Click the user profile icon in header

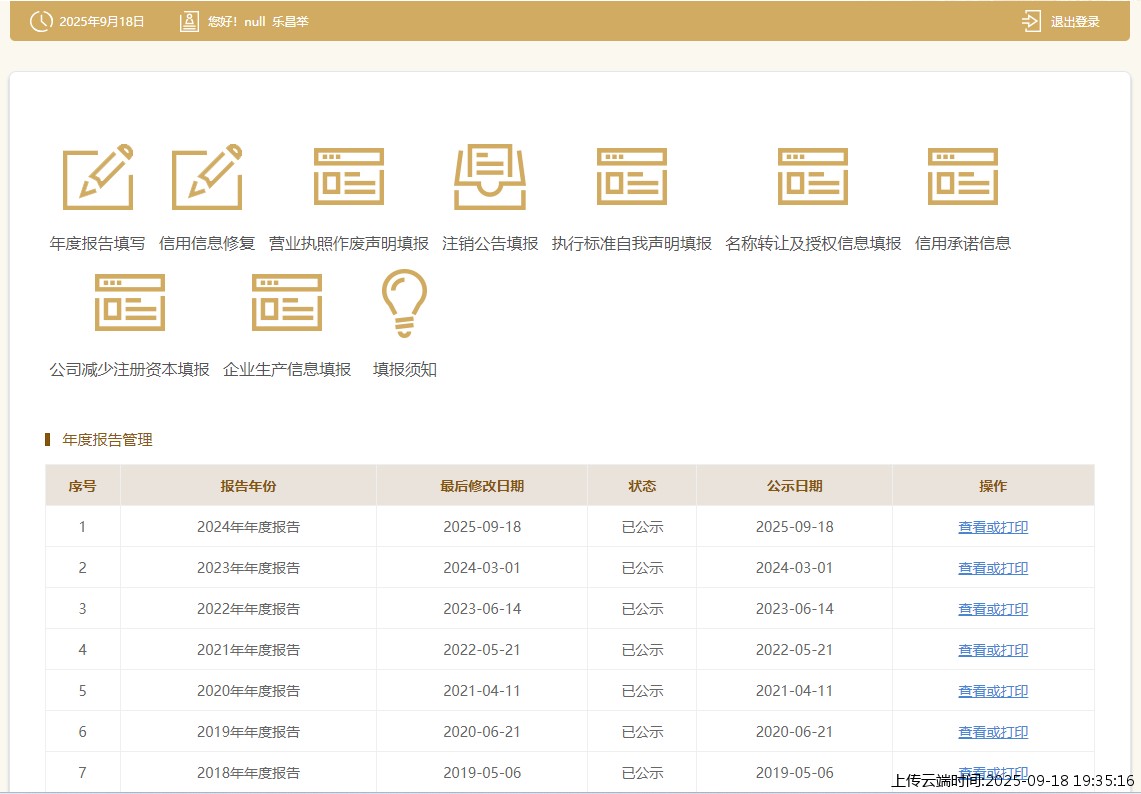[x=189, y=21]
